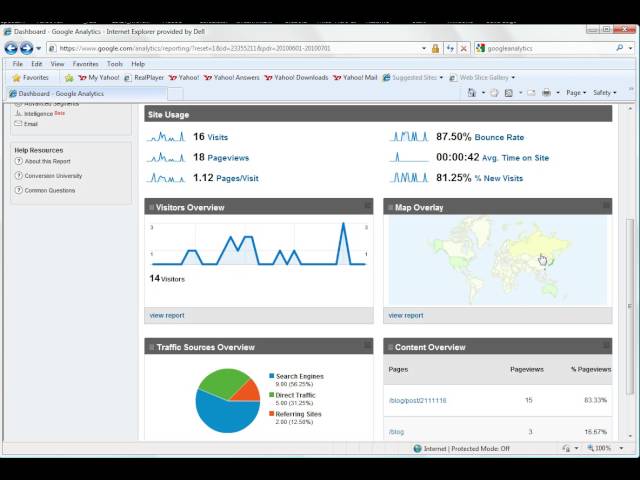The height and width of the screenshot is (480, 640).
Task: Open the File menu
Action: click(18, 64)
